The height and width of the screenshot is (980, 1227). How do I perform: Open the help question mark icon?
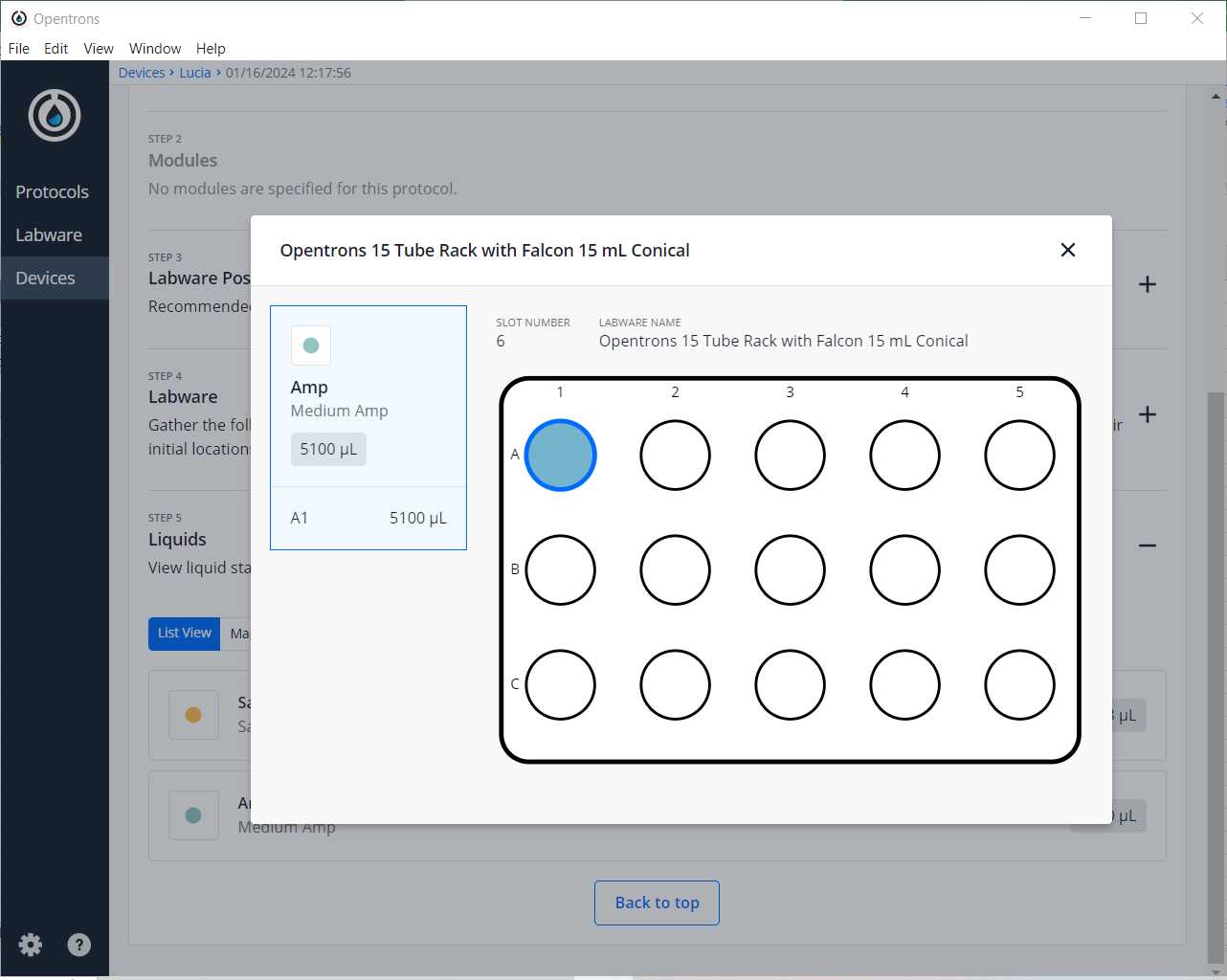coord(79,946)
